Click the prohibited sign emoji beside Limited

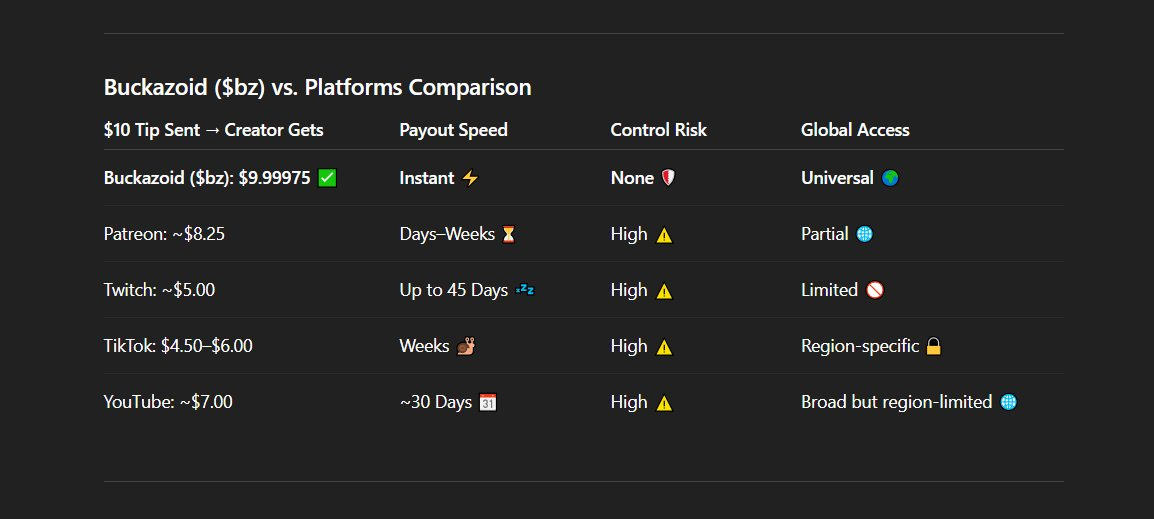874,290
